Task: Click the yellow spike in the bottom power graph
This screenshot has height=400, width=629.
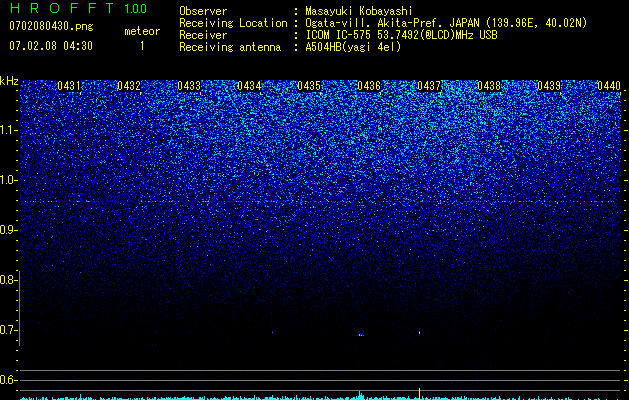Action: tap(420, 394)
